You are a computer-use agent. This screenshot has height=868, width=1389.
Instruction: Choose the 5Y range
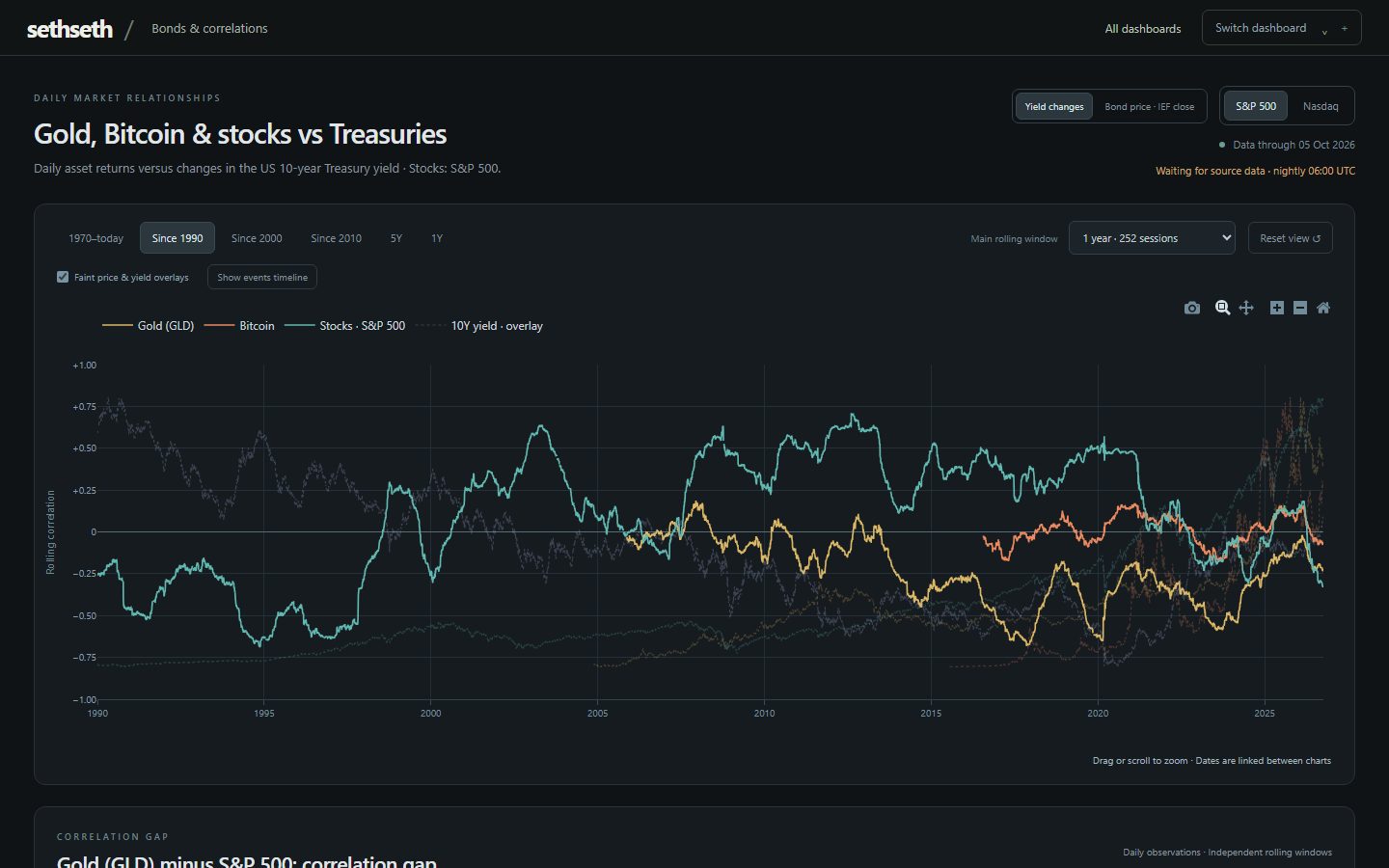tap(396, 238)
